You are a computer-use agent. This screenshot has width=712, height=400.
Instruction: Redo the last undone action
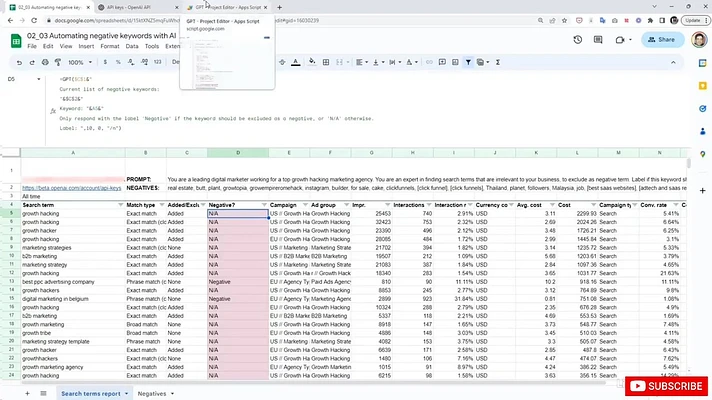[x=32, y=62]
